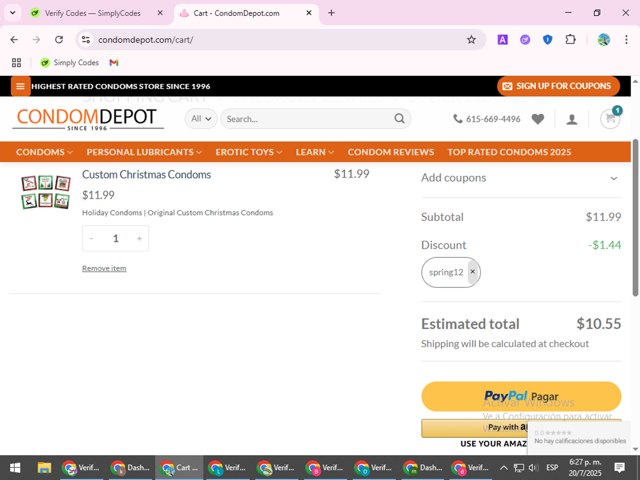This screenshot has width=640, height=480.
Task: Open the shopping cart icon with badge
Action: 610,118
